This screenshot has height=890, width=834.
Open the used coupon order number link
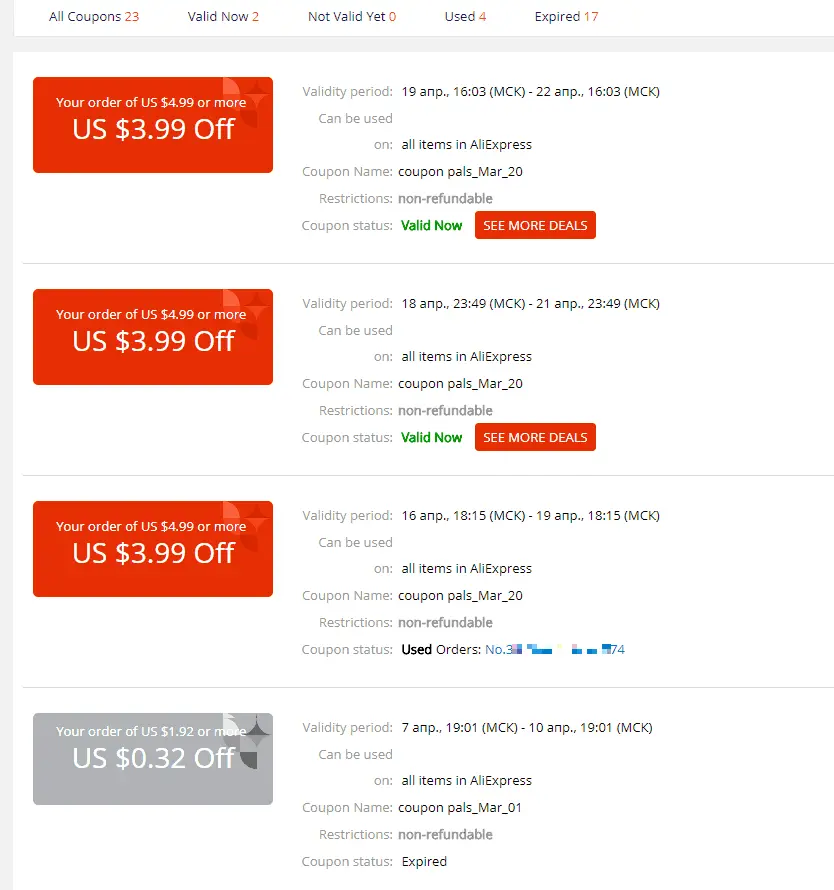tap(555, 649)
